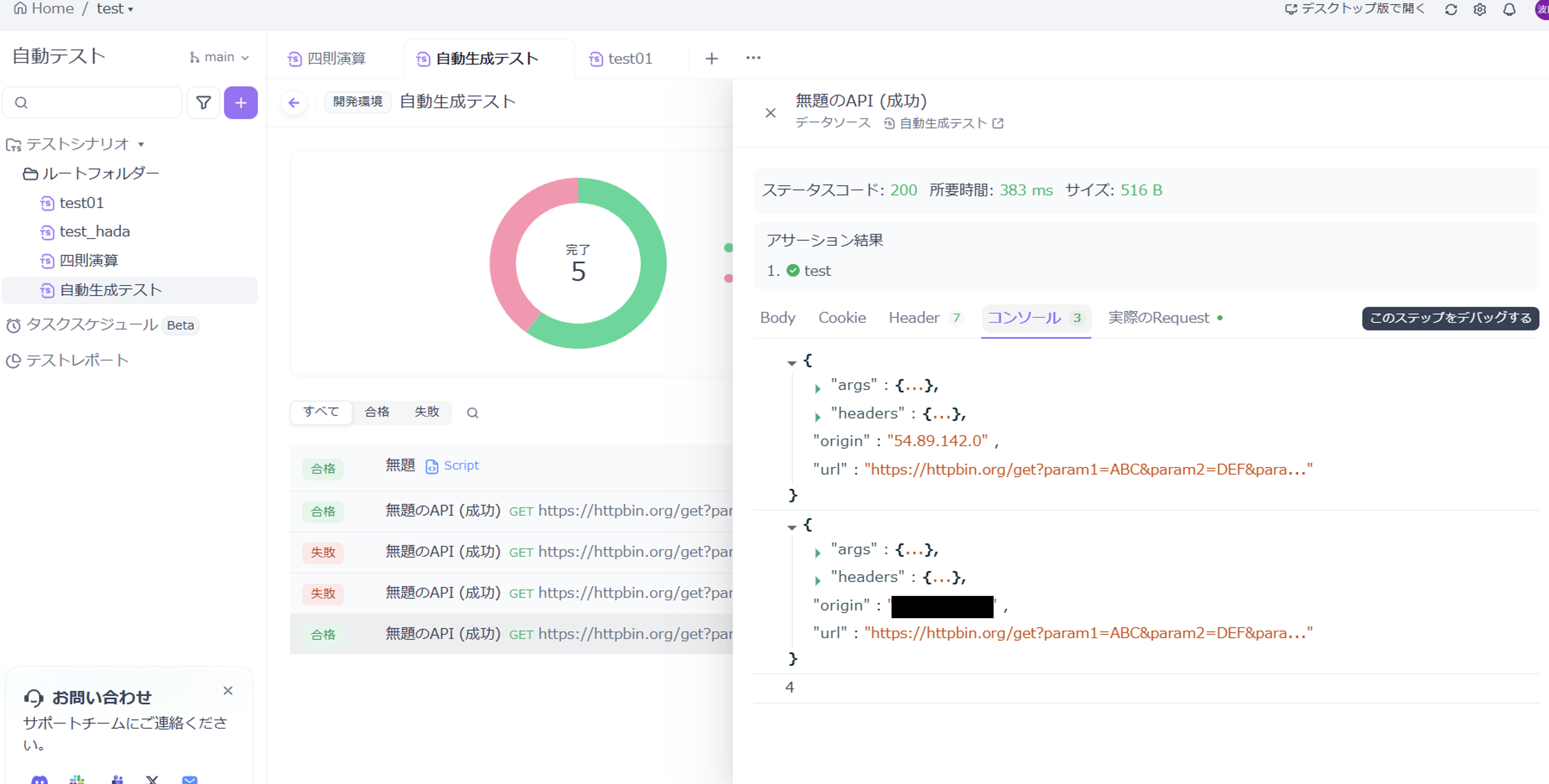Expand the first "args" JSON node
The image size is (1549, 784).
818,388
